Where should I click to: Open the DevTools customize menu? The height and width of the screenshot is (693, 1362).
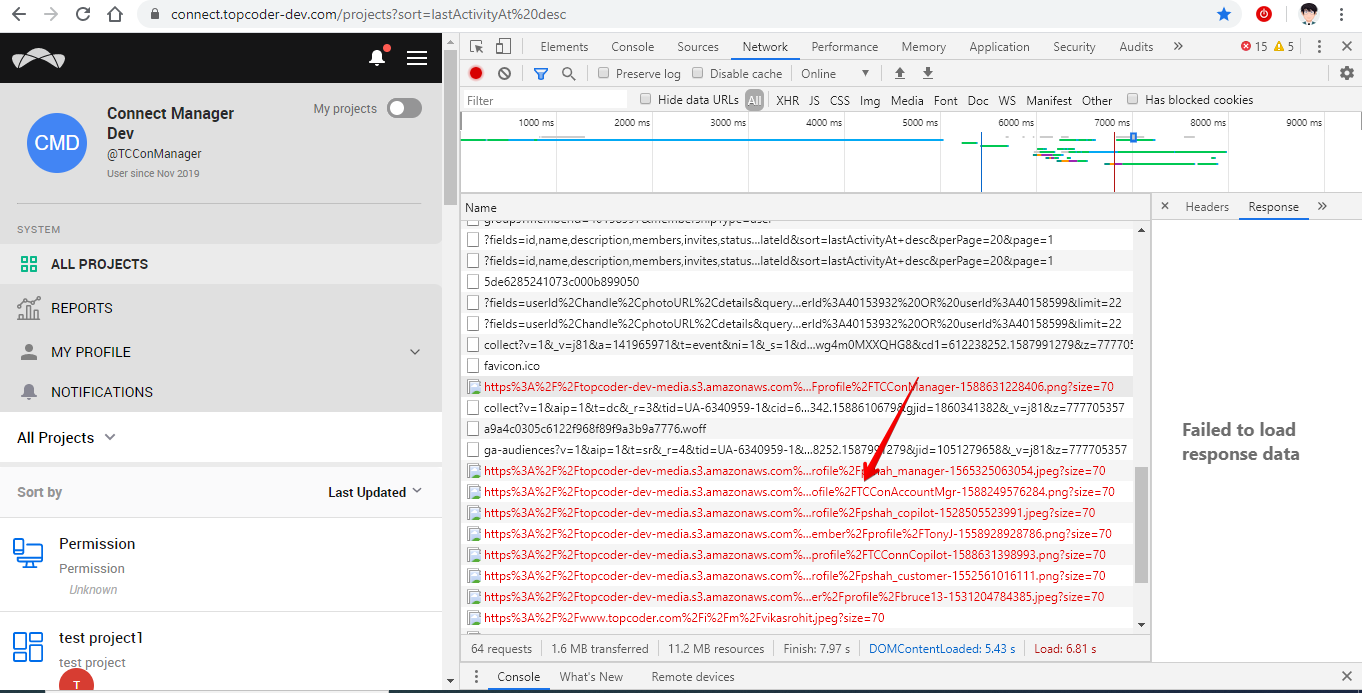[1319, 46]
